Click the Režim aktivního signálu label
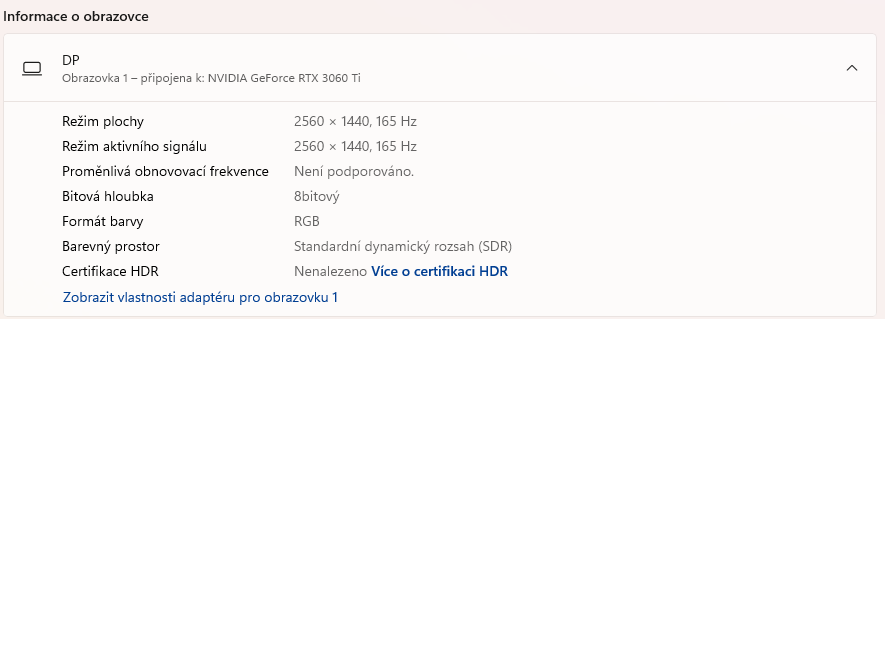The height and width of the screenshot is (648, 885). click(x=134, y=146)
